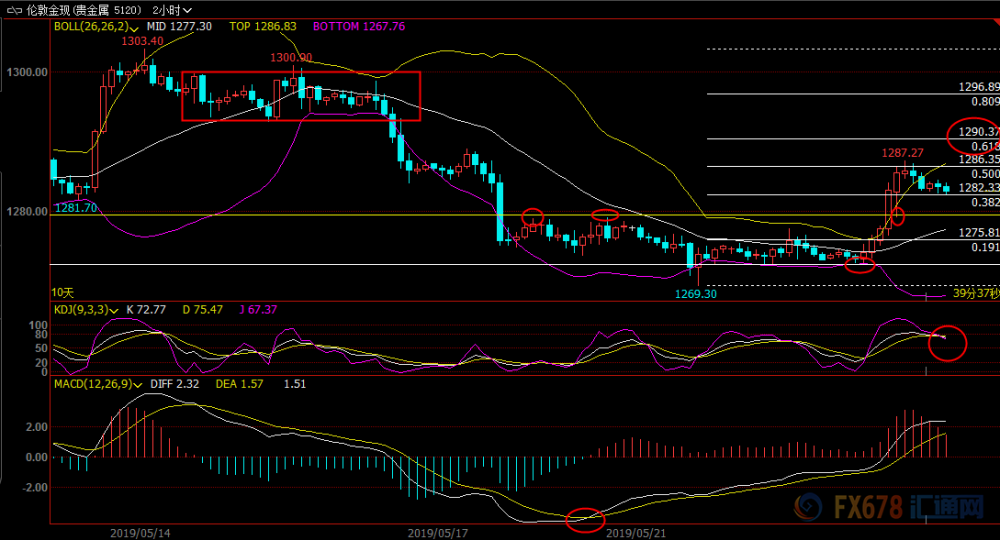
Task: Select the 1287.27 recent high label
Action: click(x=902, y=153)
